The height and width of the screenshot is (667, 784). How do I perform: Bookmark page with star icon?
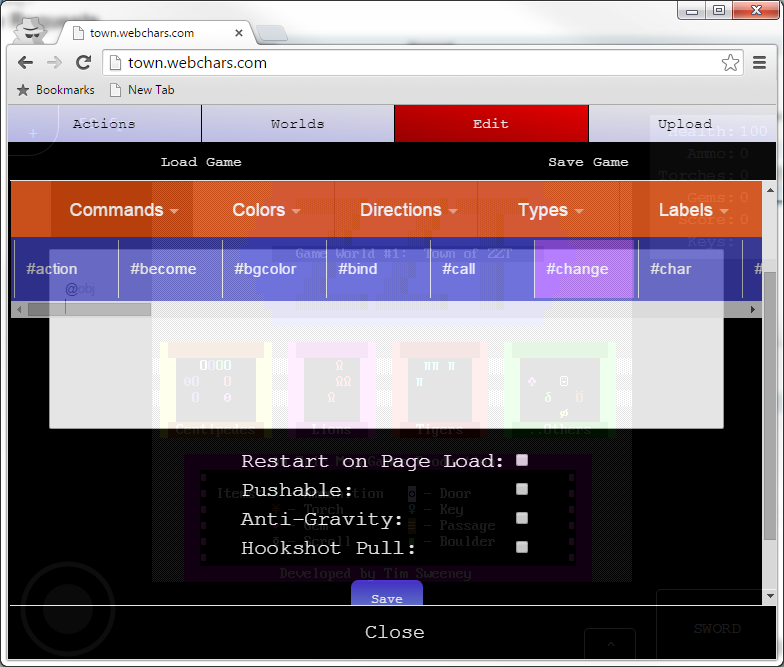[731, 63]
